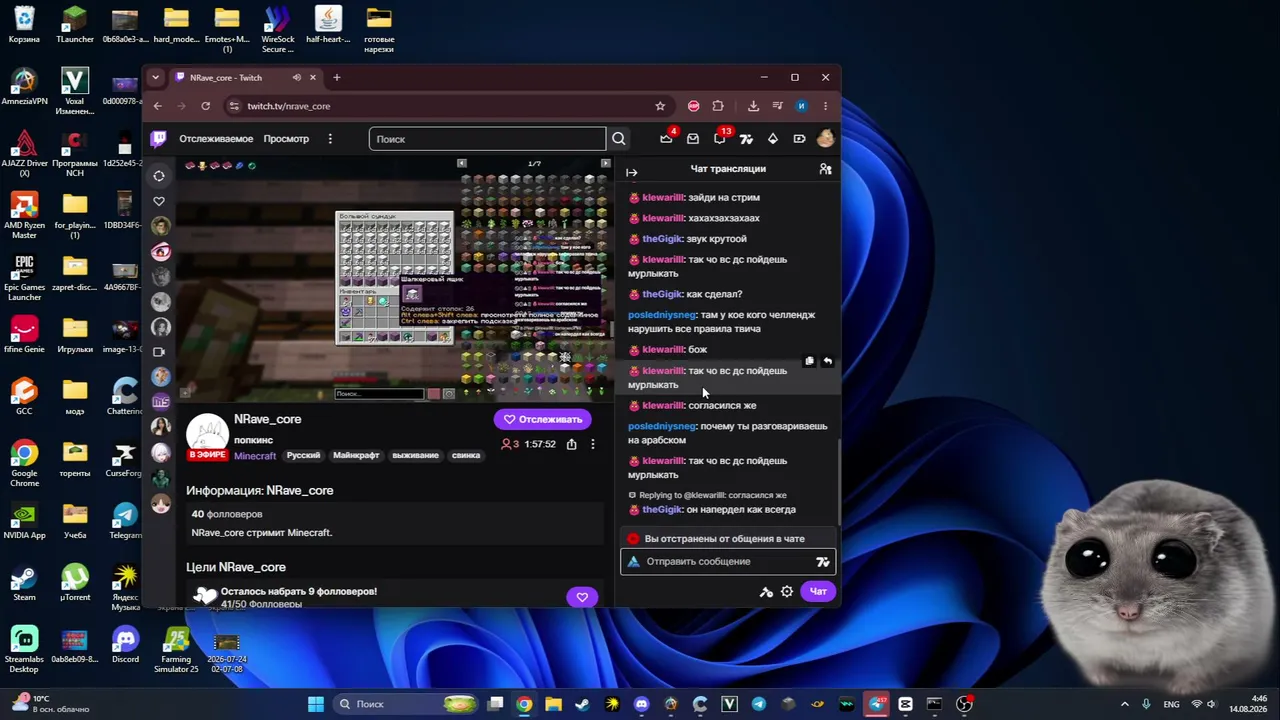Open Steam from the taskbar
The image size is (1280, 720).
(582, 704)
